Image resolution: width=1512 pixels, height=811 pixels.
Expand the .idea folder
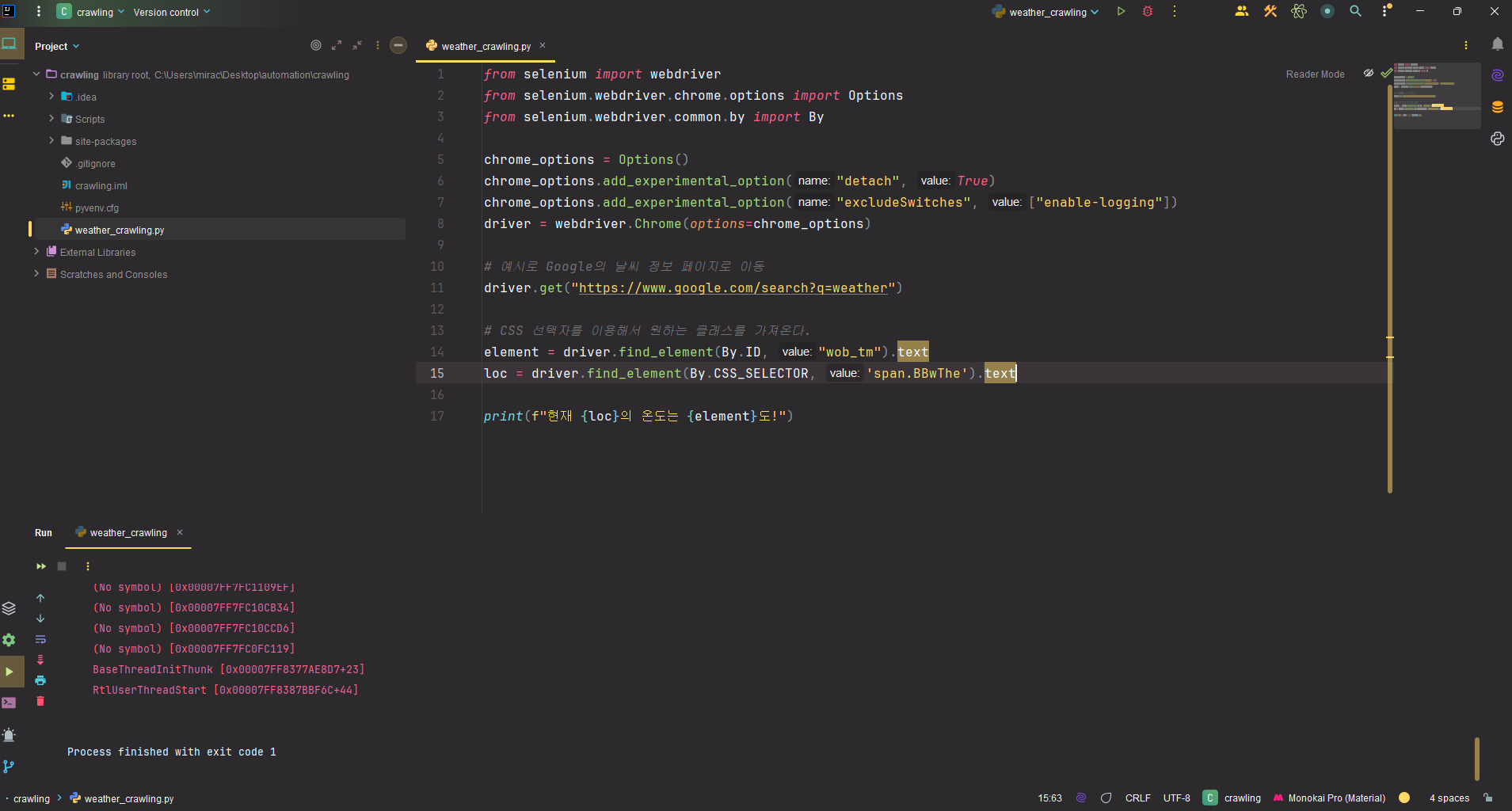tap(51, 97)
